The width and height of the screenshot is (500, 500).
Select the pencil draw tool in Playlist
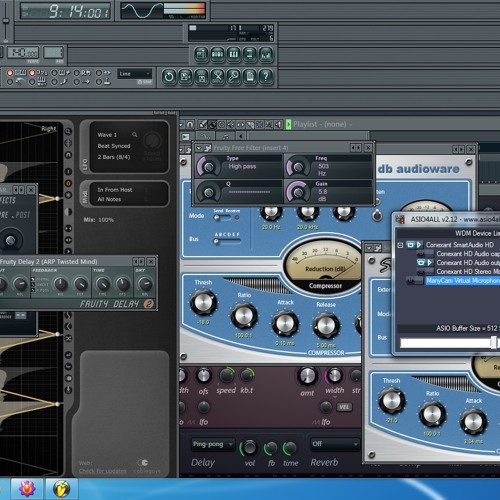[202, 125]
